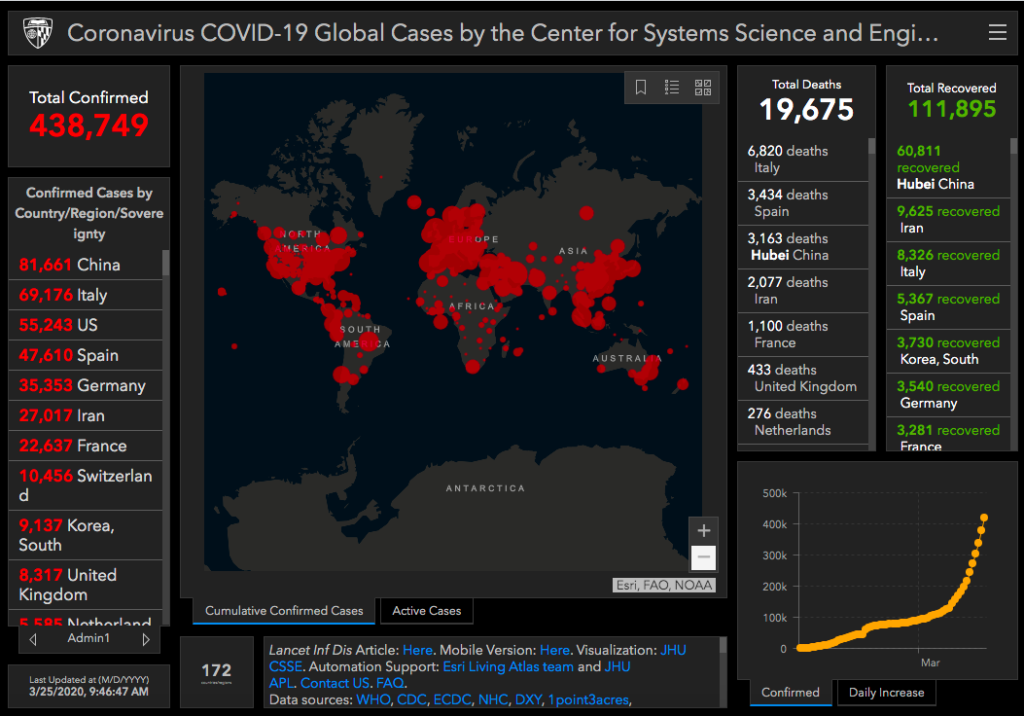Open the WHO data source link
Screen dimensions: 1024x716
coord(374,700)
